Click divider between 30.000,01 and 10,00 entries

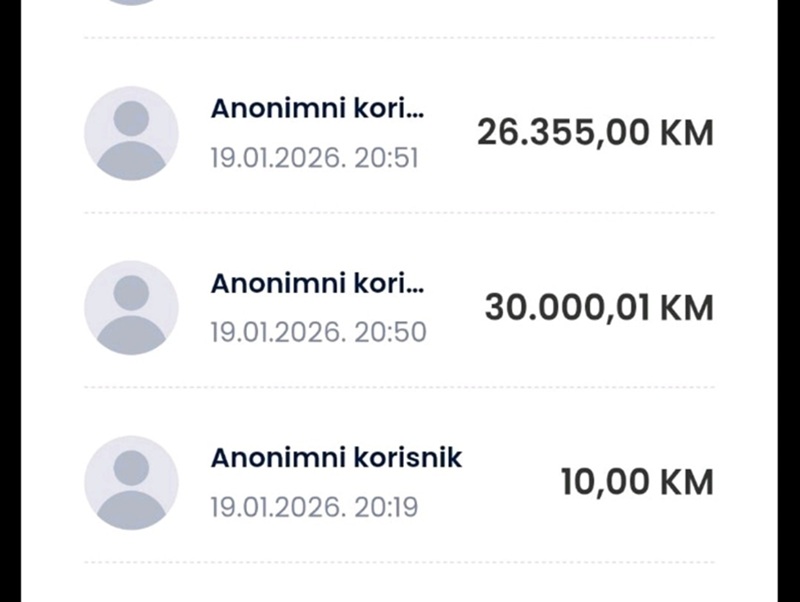point(399,387)
